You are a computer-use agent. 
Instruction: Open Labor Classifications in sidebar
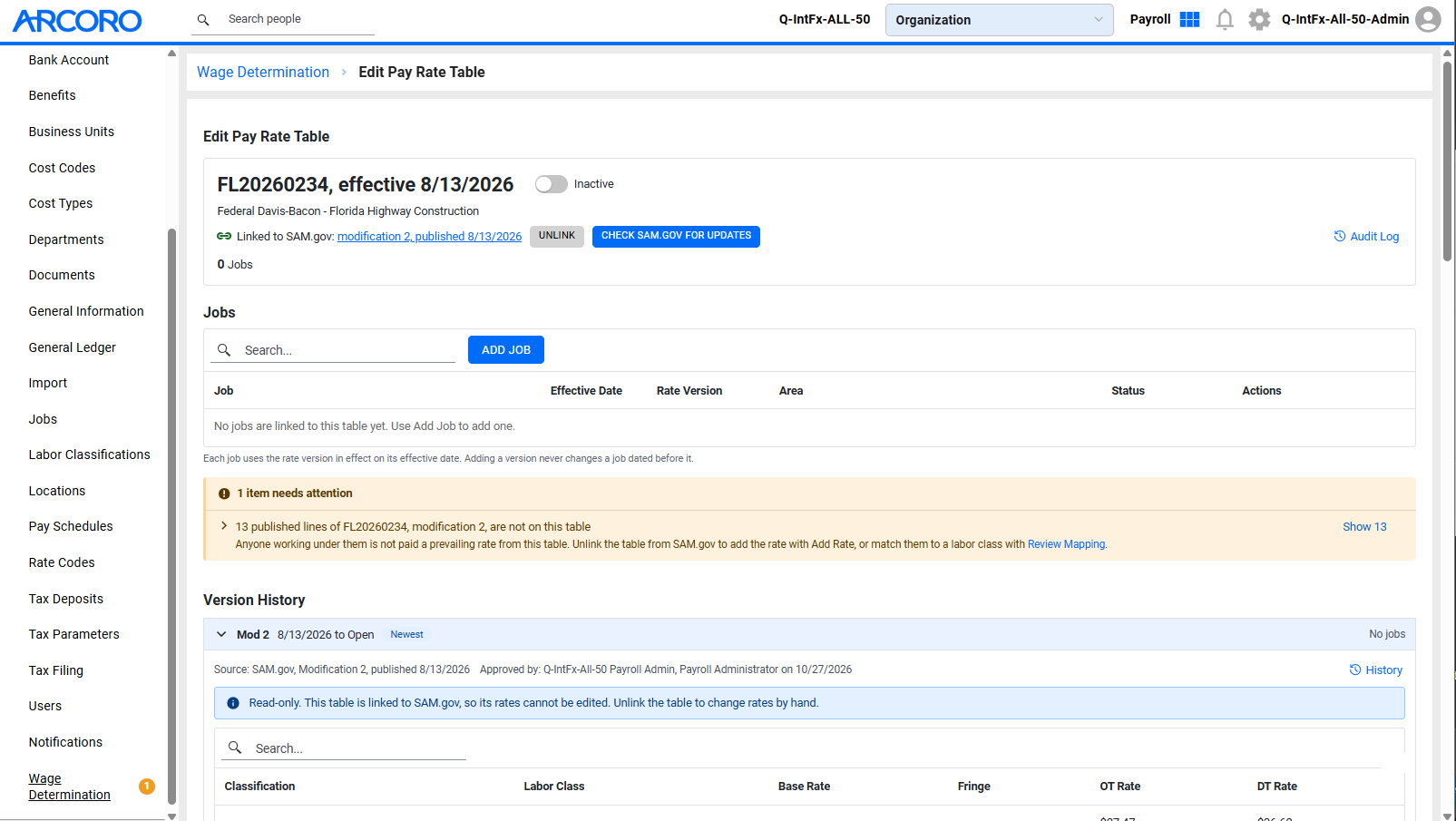point(90,454)
